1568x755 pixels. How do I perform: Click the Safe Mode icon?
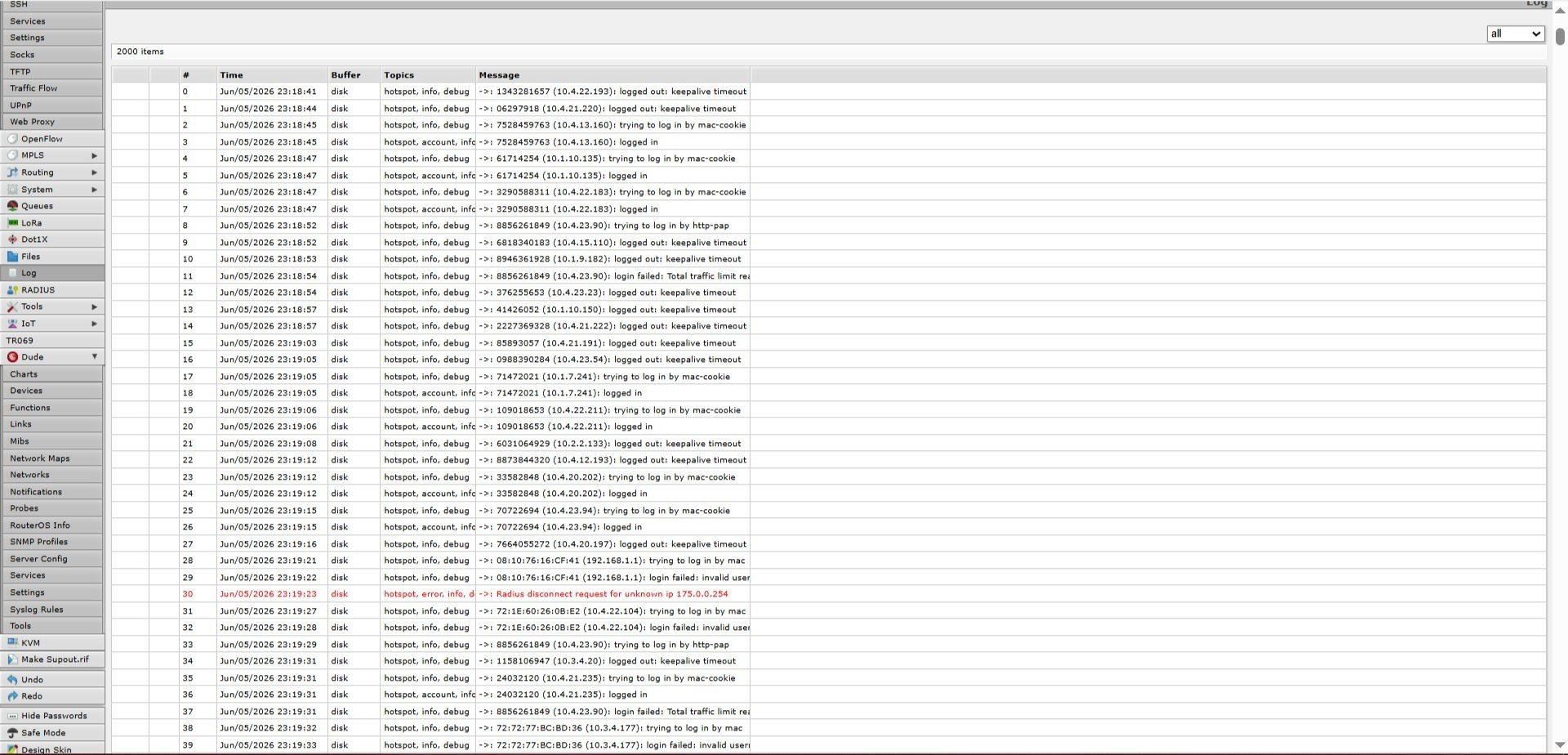pos(12,733)
